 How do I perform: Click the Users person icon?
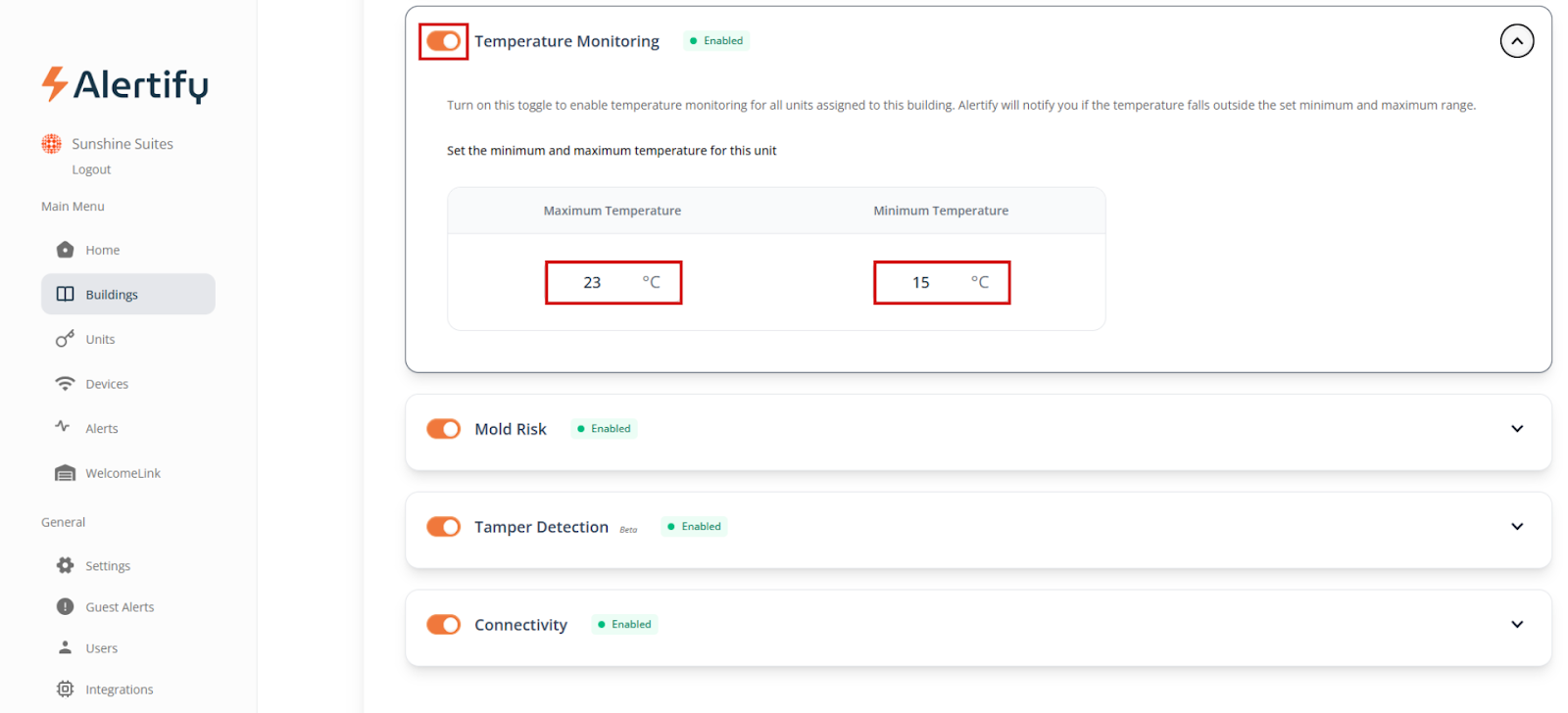(66, 647)
